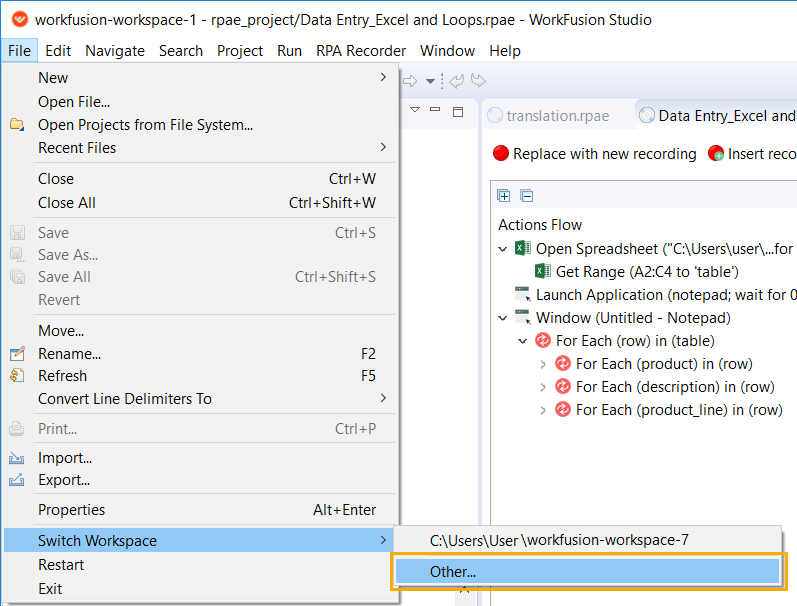Click the Refresh menu icon
Image resolution: width=797 pixels, height=606 pixels.
(17, 375)
